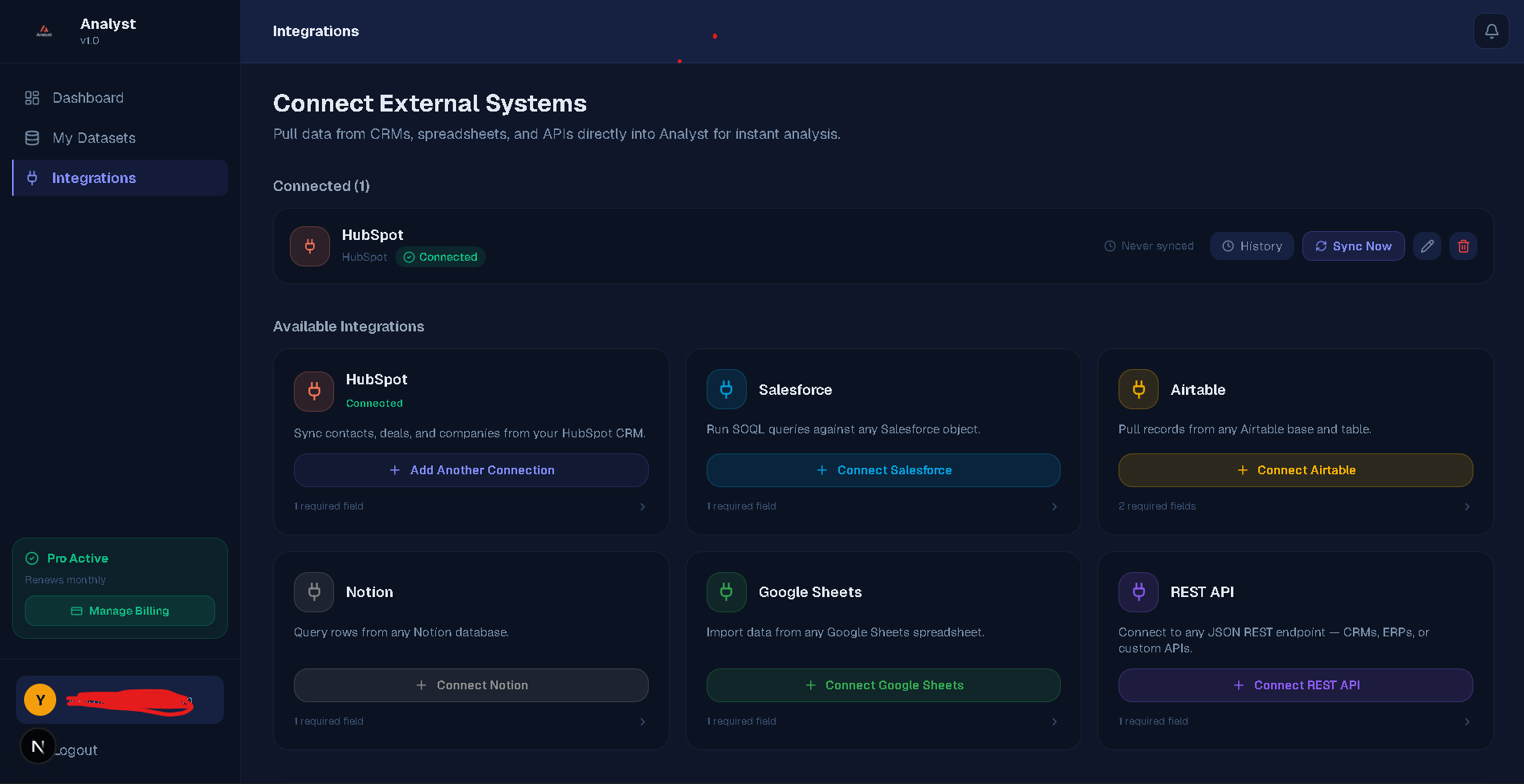Click the Never synced clock icon
The width and height of the screenshot is (1524, 784).
(1110, 246)
